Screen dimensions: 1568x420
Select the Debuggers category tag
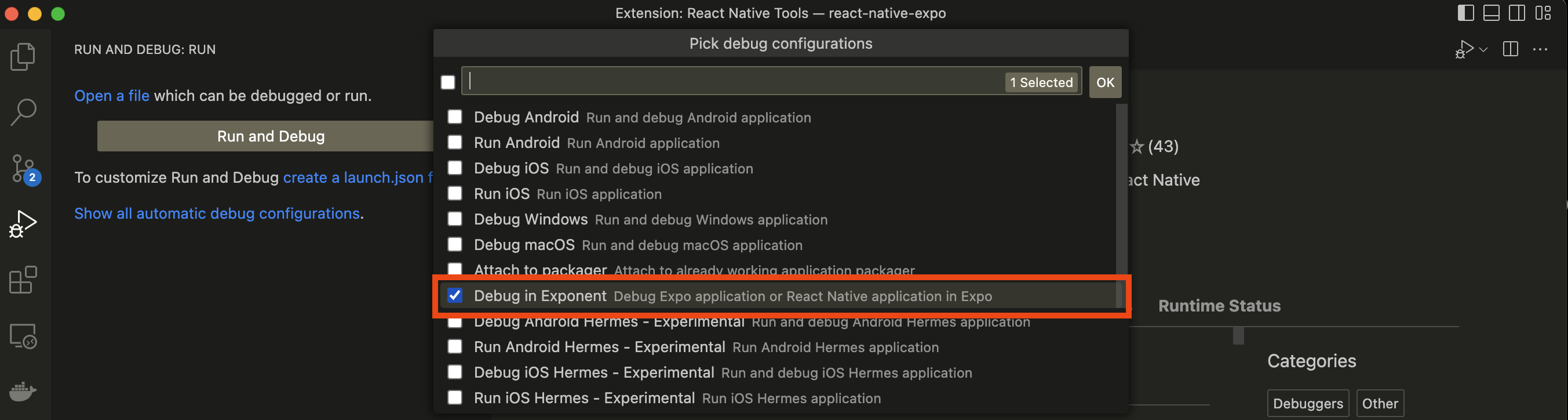click(x=1307, y=404)
